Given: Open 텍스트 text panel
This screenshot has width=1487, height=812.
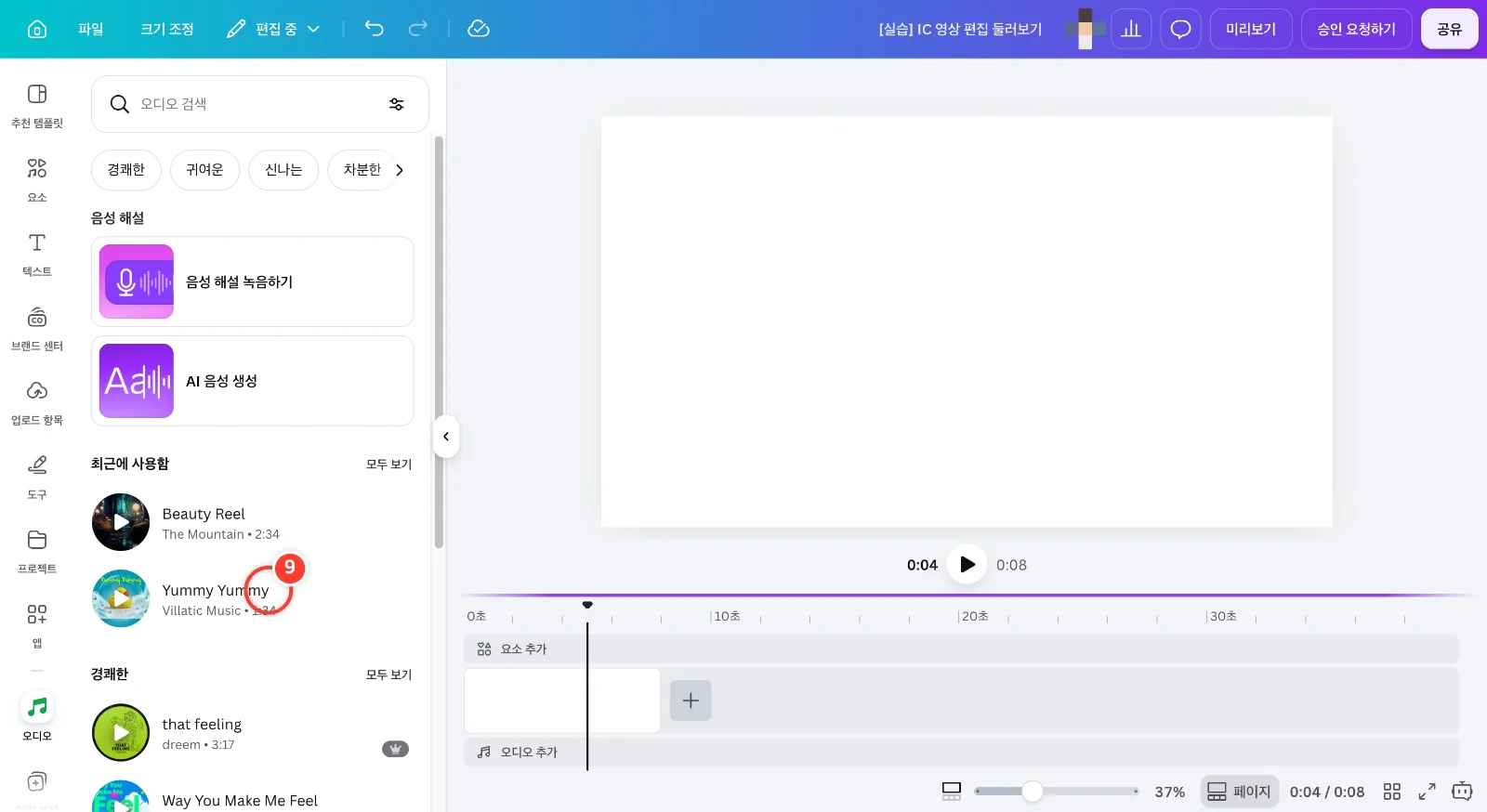Looking at the screenshot, I should (x=37, y=254).
